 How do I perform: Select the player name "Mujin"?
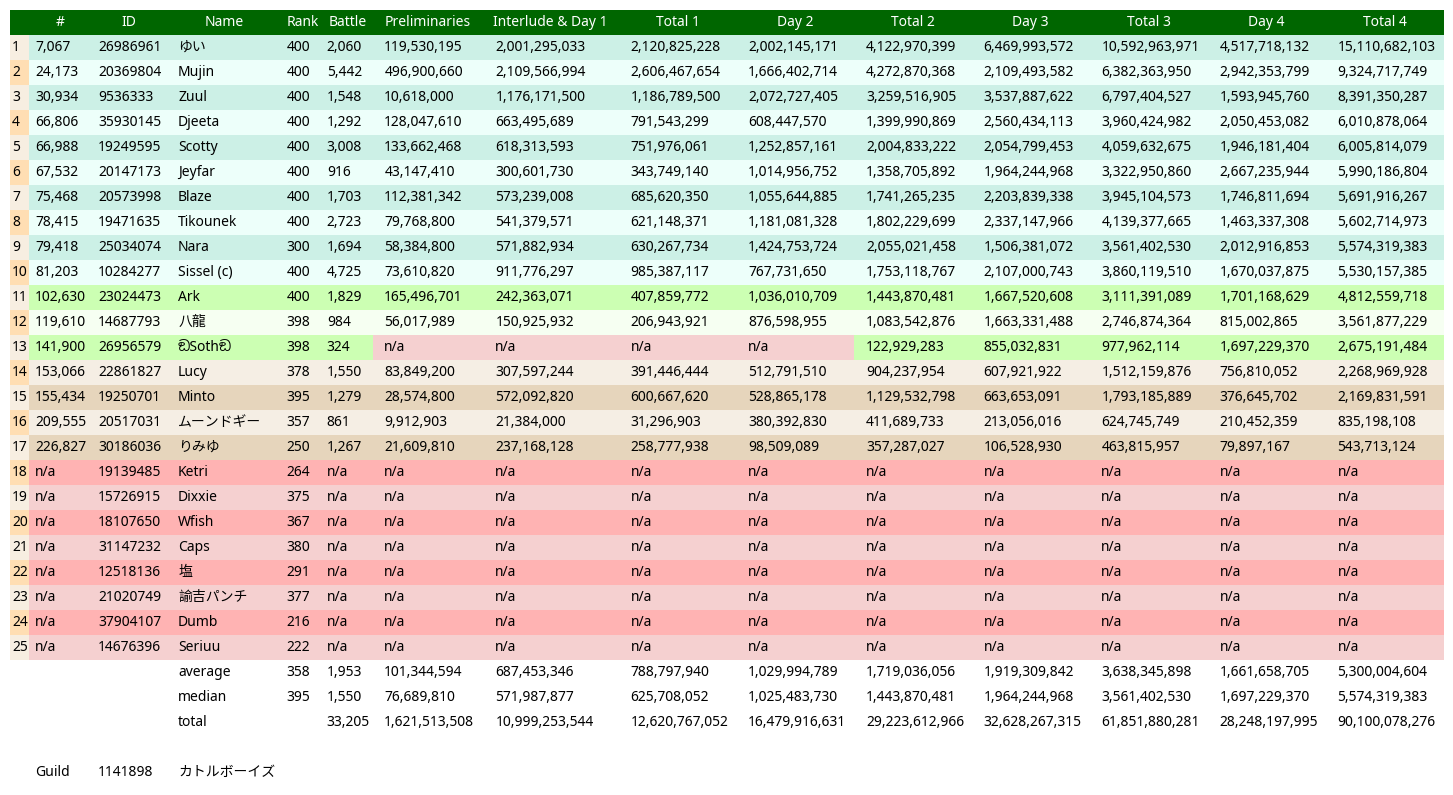click(196, 71)
